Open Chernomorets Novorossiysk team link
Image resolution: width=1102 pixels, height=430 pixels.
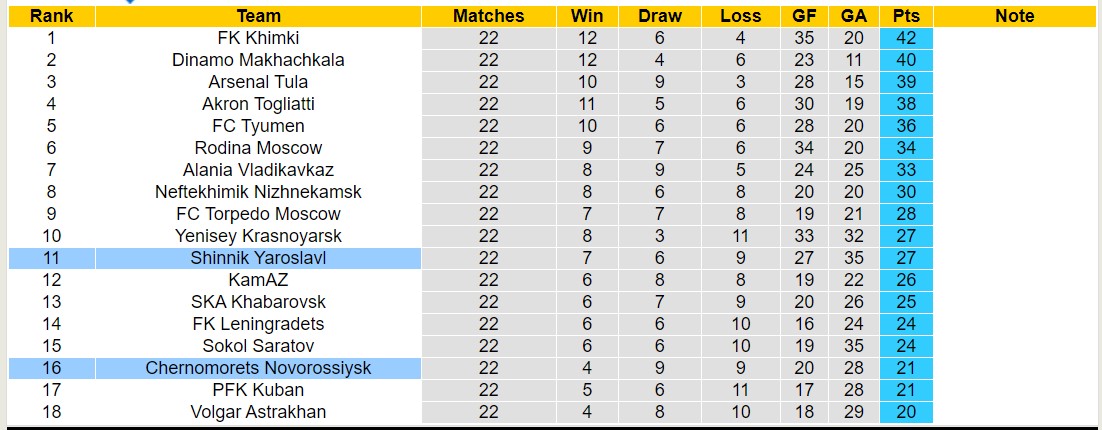(x=258, y=368)
